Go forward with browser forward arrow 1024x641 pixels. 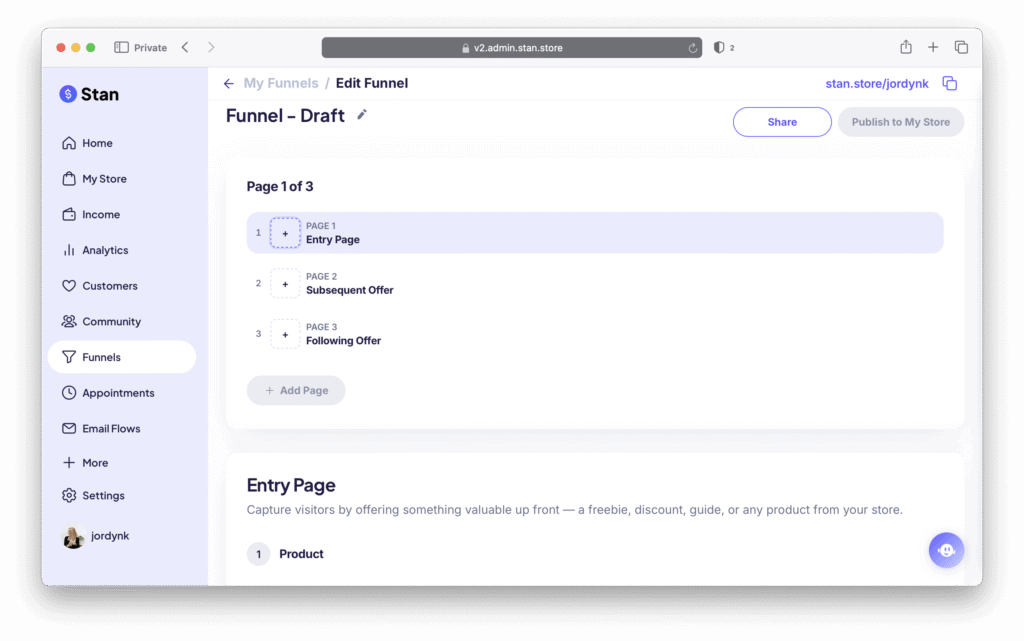(211, 48)
